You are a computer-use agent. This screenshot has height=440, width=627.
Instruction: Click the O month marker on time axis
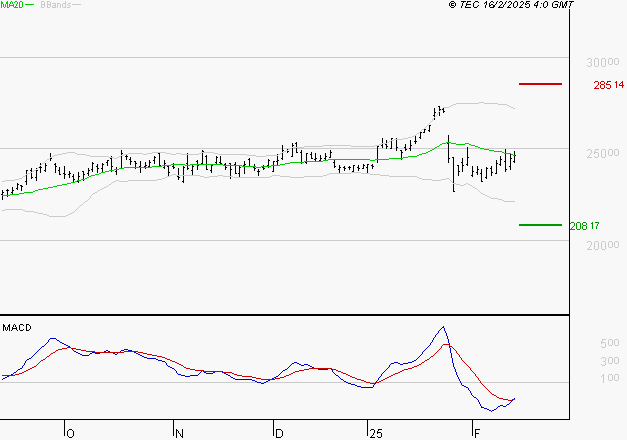(x=70, y=433)
